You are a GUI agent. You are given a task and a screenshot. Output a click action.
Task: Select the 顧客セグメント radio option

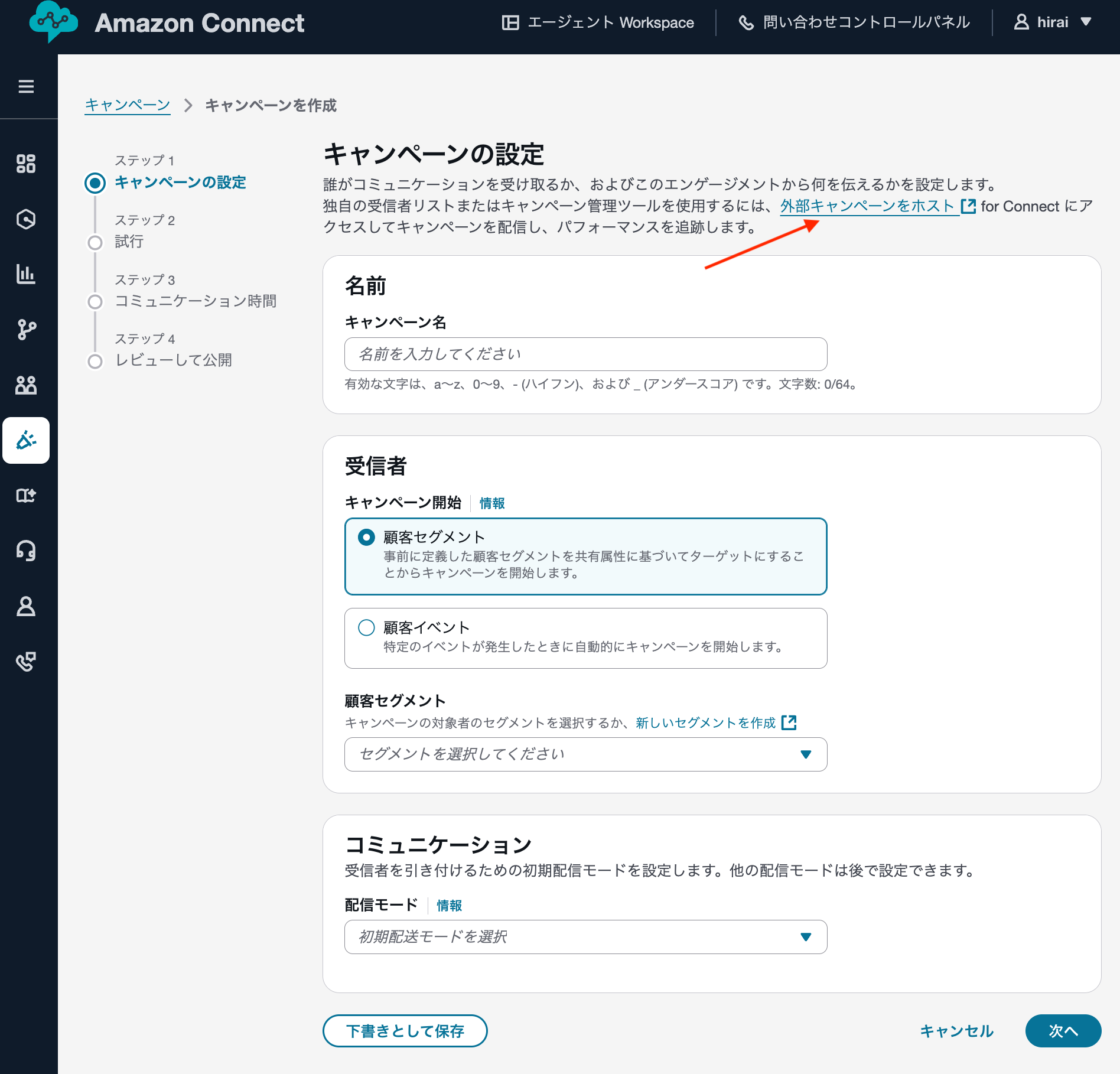[366, 537]
